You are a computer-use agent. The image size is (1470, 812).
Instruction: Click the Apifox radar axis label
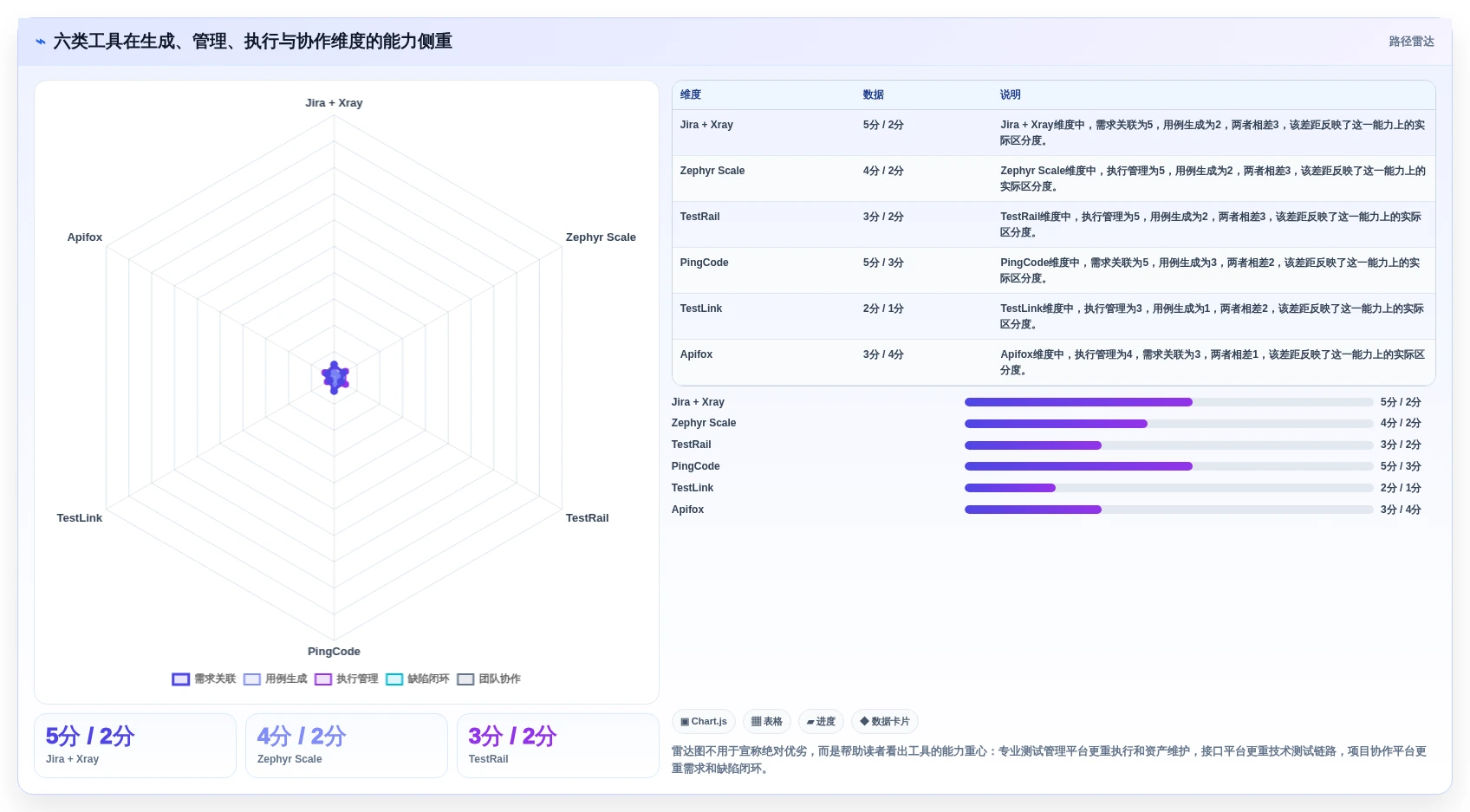click(85, 237)
